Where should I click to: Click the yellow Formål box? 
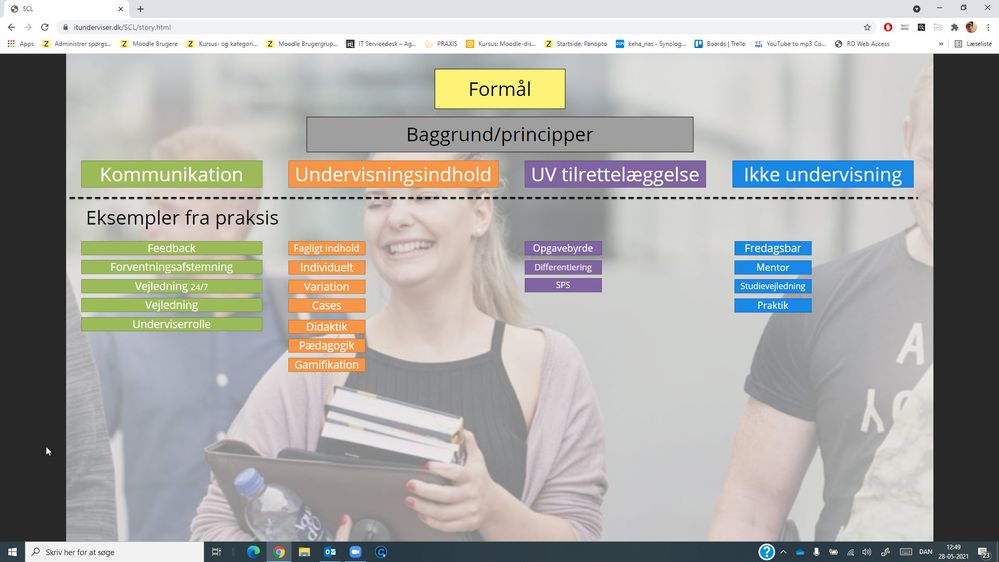(x=500, y=89)
